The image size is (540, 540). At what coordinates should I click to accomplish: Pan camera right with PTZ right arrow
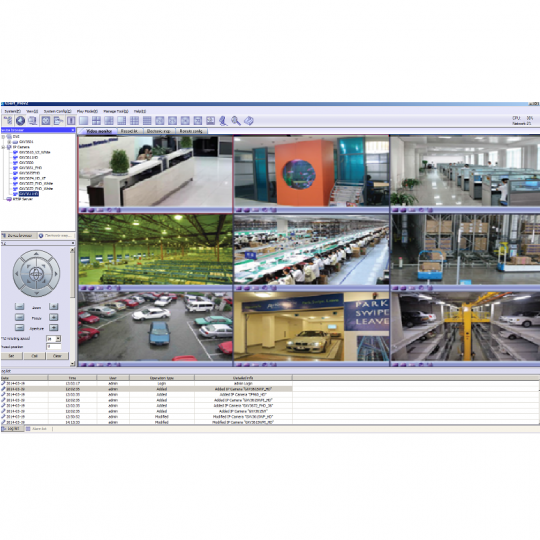click(56, 274)
